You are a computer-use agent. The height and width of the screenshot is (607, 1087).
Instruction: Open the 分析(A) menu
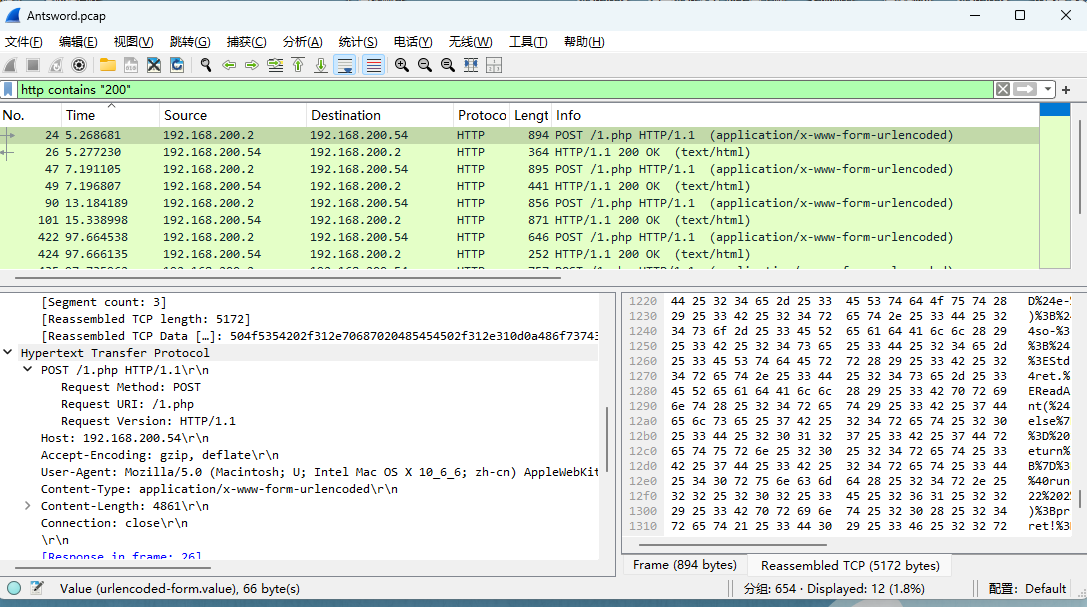click(x=302, y=42)
